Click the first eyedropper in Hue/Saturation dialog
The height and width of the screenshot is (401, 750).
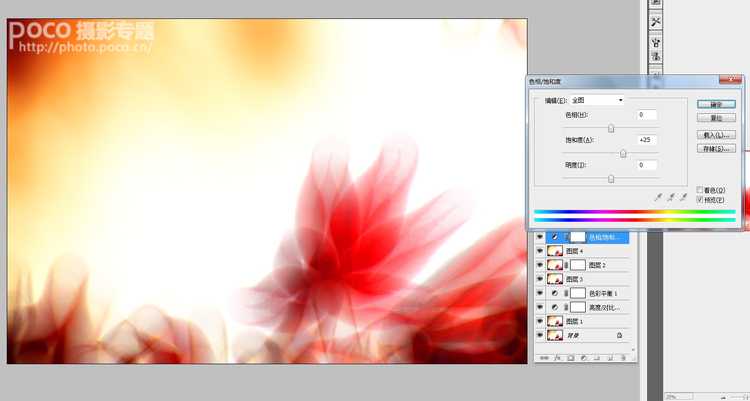tap(658, 198)
